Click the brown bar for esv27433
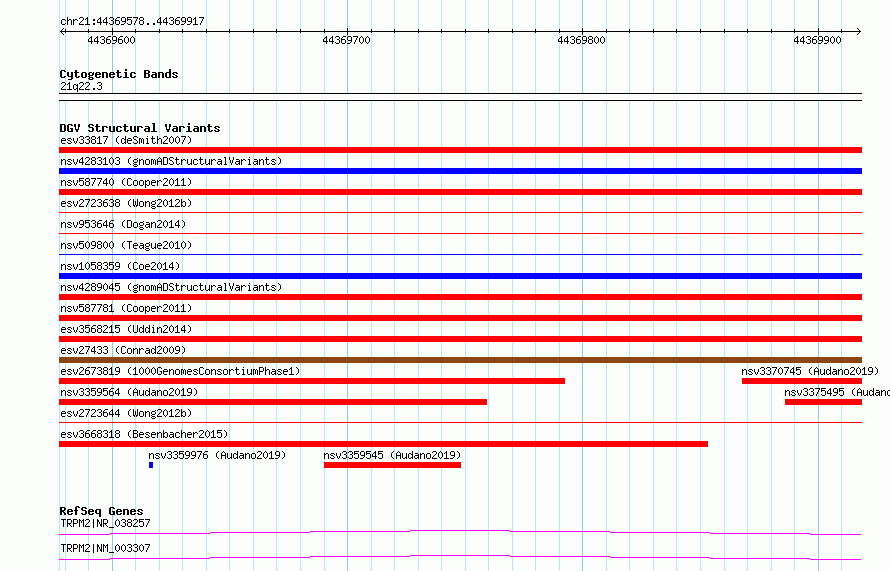This screenshot has height=571, width=890. coord(460,360)
